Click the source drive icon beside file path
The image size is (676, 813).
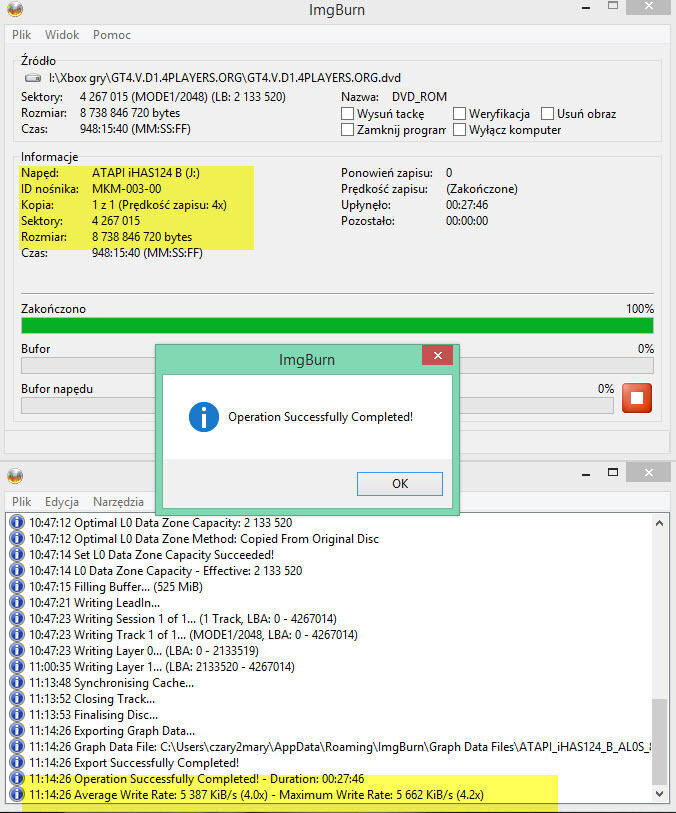[x=33, y=78]
